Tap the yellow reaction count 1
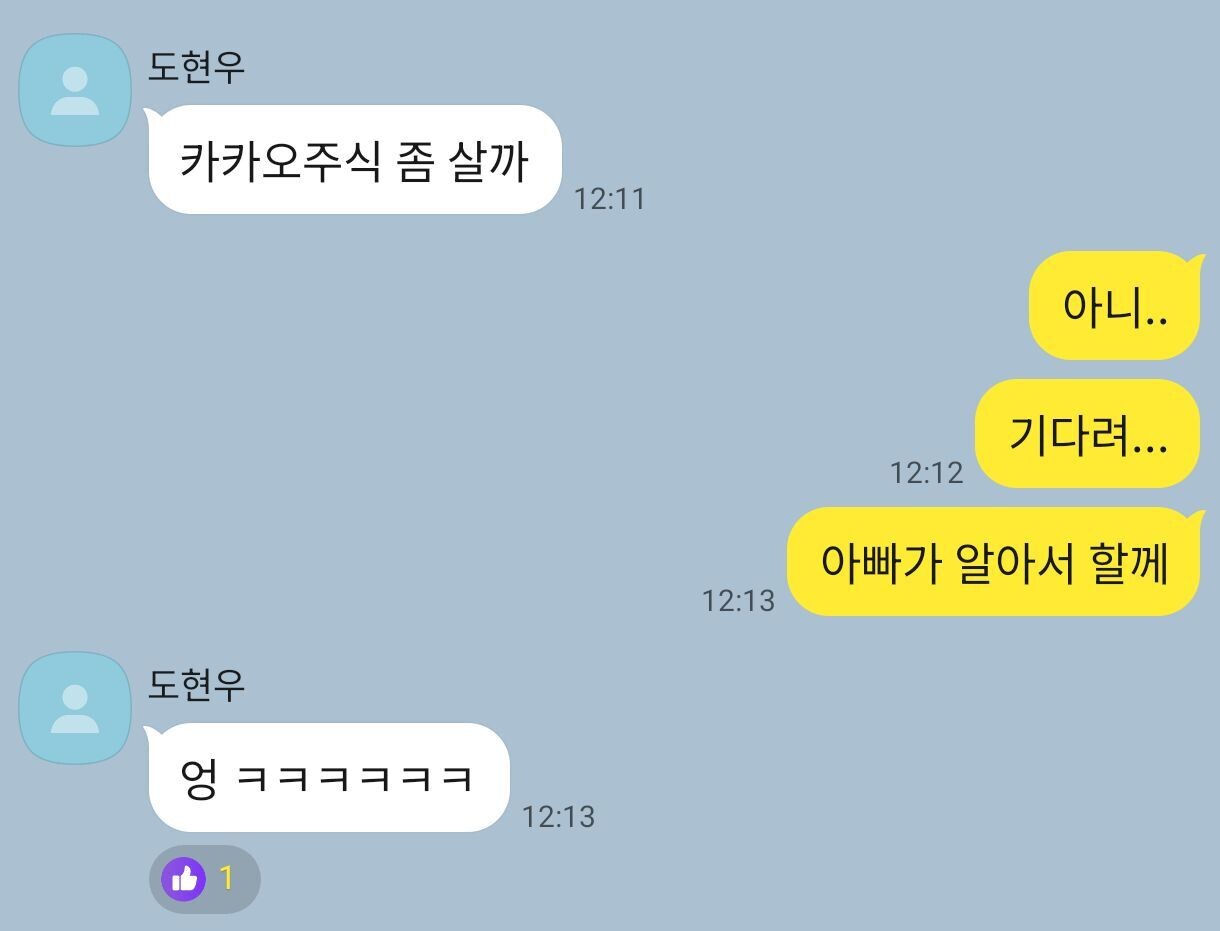 tap(226, 879)
